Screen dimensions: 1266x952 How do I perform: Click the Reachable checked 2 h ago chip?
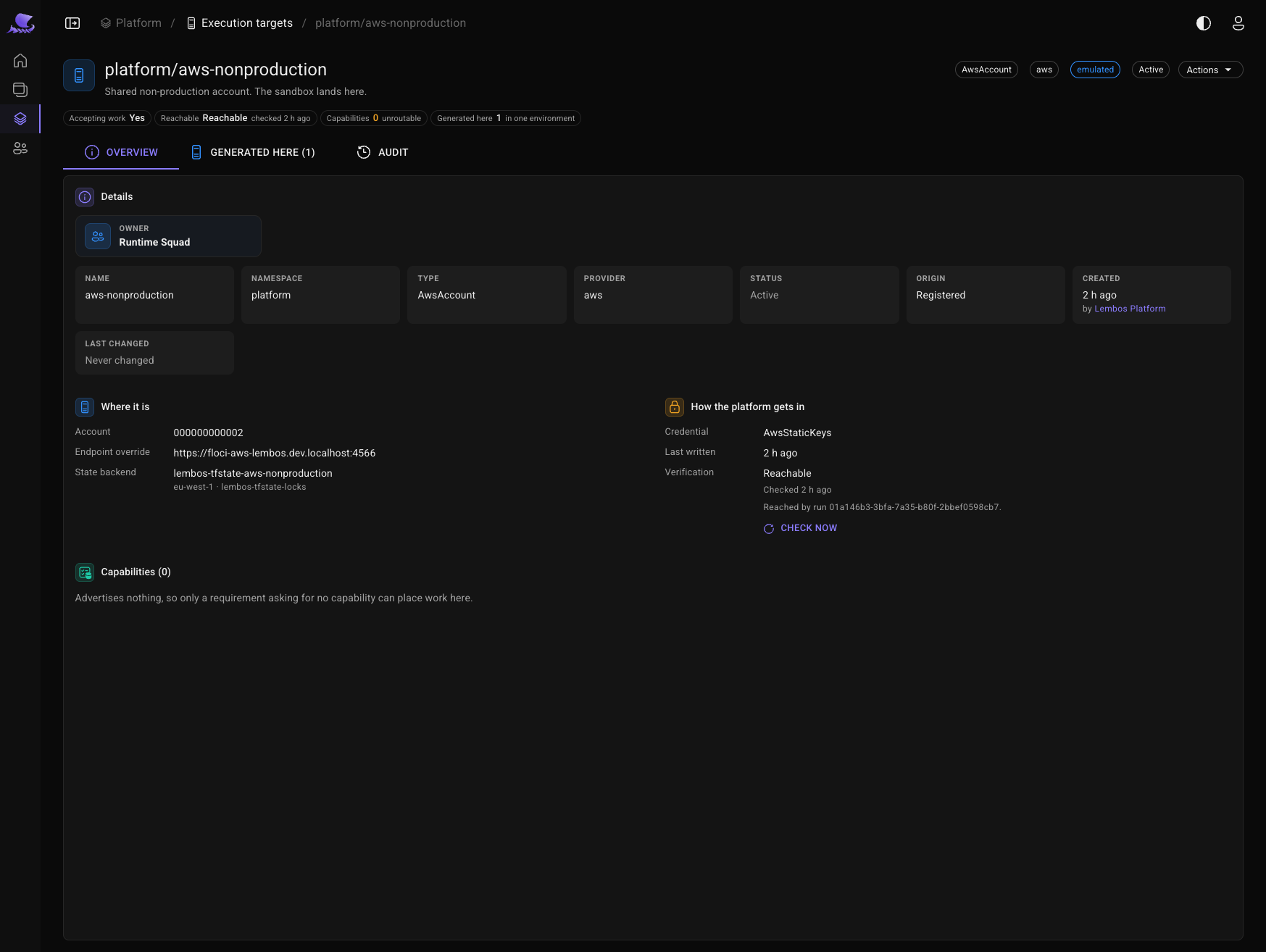[236, 118]
